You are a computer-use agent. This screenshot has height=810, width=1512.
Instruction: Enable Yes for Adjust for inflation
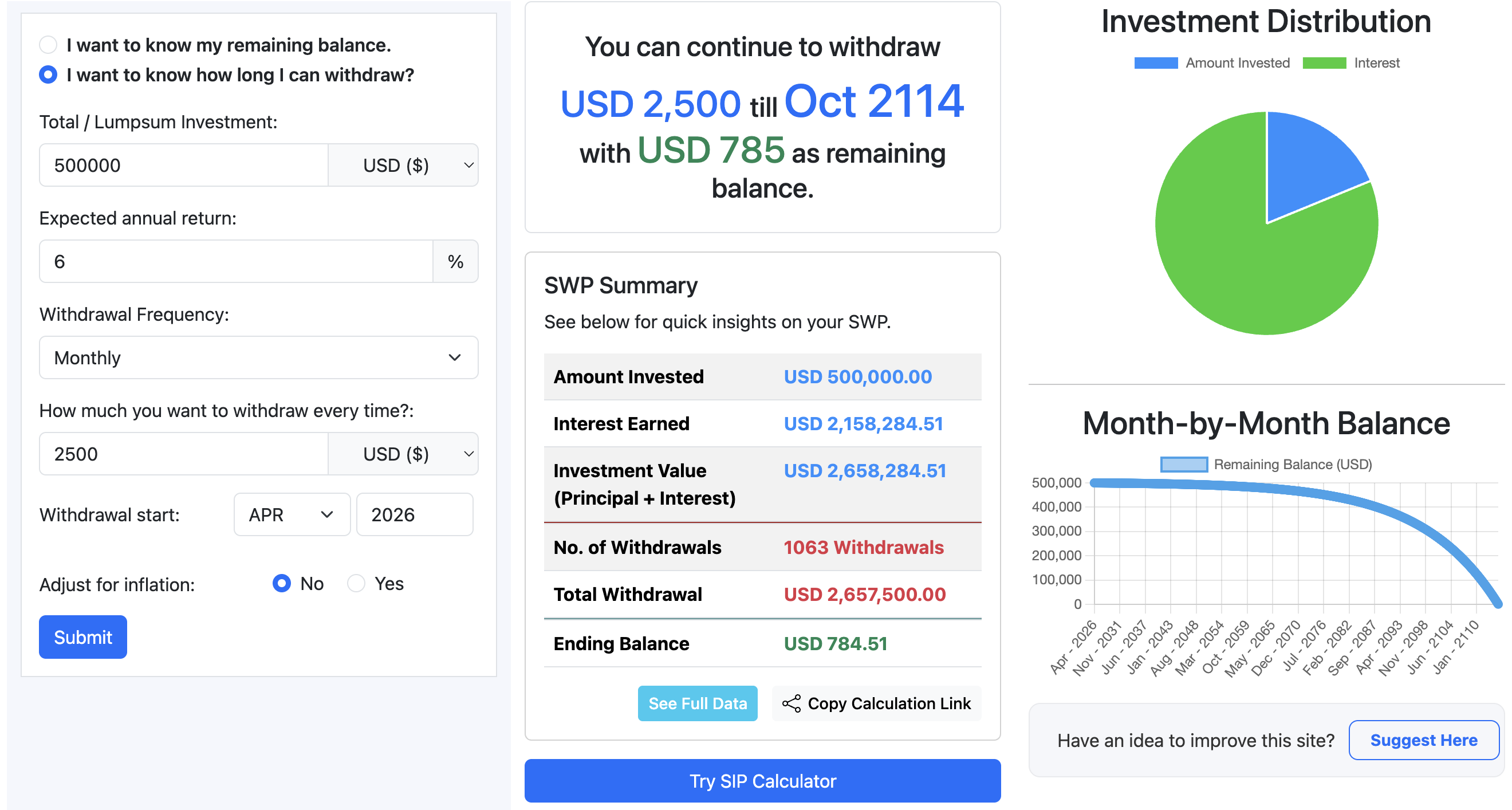(356, 583)
